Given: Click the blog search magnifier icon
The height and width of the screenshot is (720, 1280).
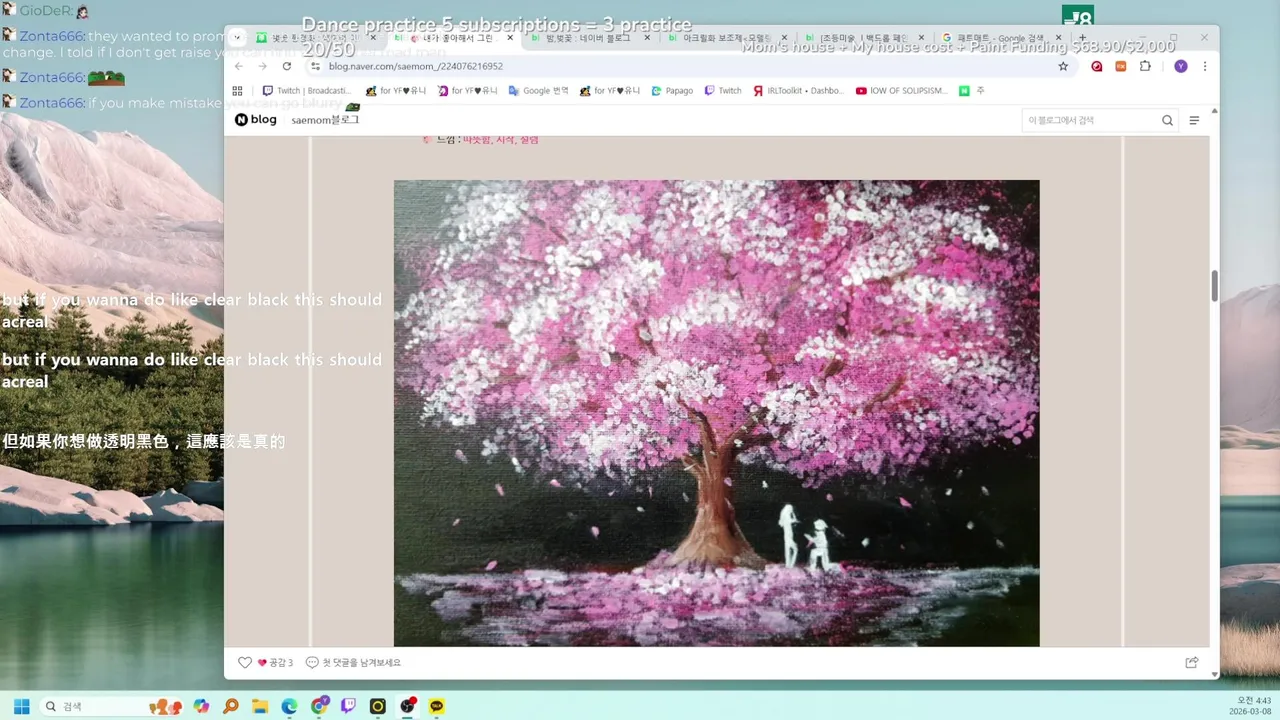Looking at the screenshot, I should tap(1167, 120).
